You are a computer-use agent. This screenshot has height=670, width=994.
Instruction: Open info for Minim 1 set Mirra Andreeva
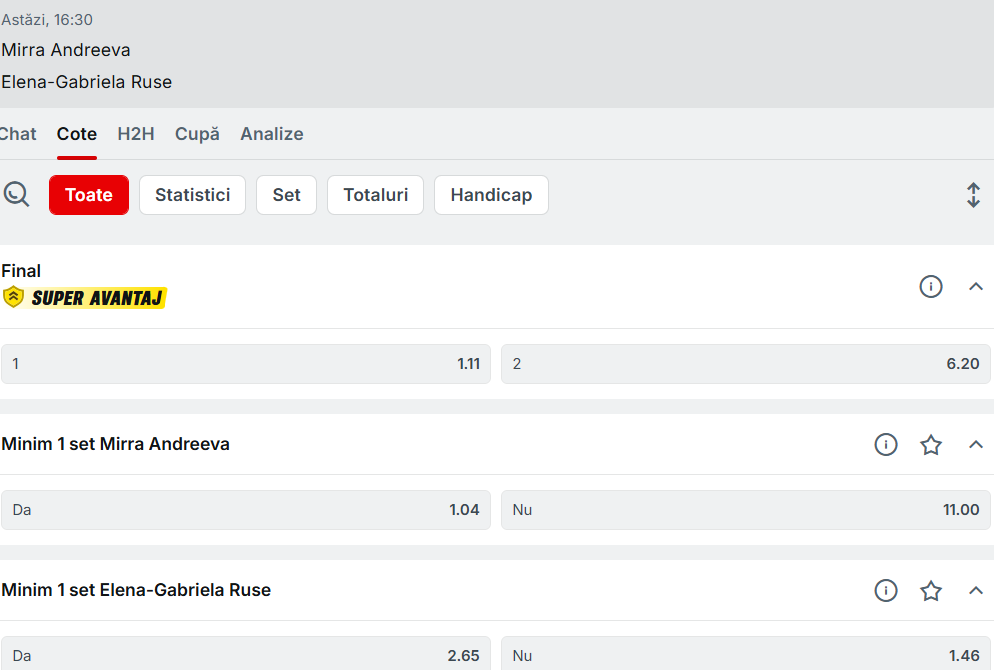pyautogui.click(x=885, y=445)
